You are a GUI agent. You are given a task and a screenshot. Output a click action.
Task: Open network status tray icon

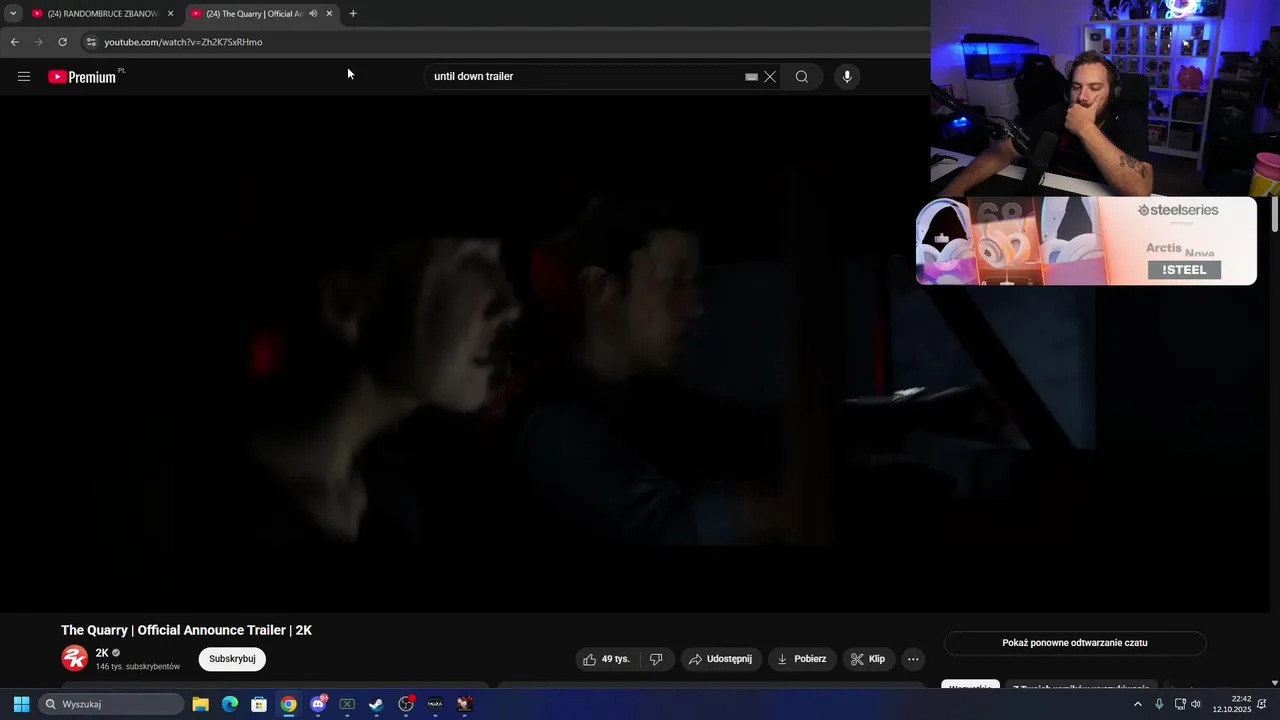(x=1180, y=704)
